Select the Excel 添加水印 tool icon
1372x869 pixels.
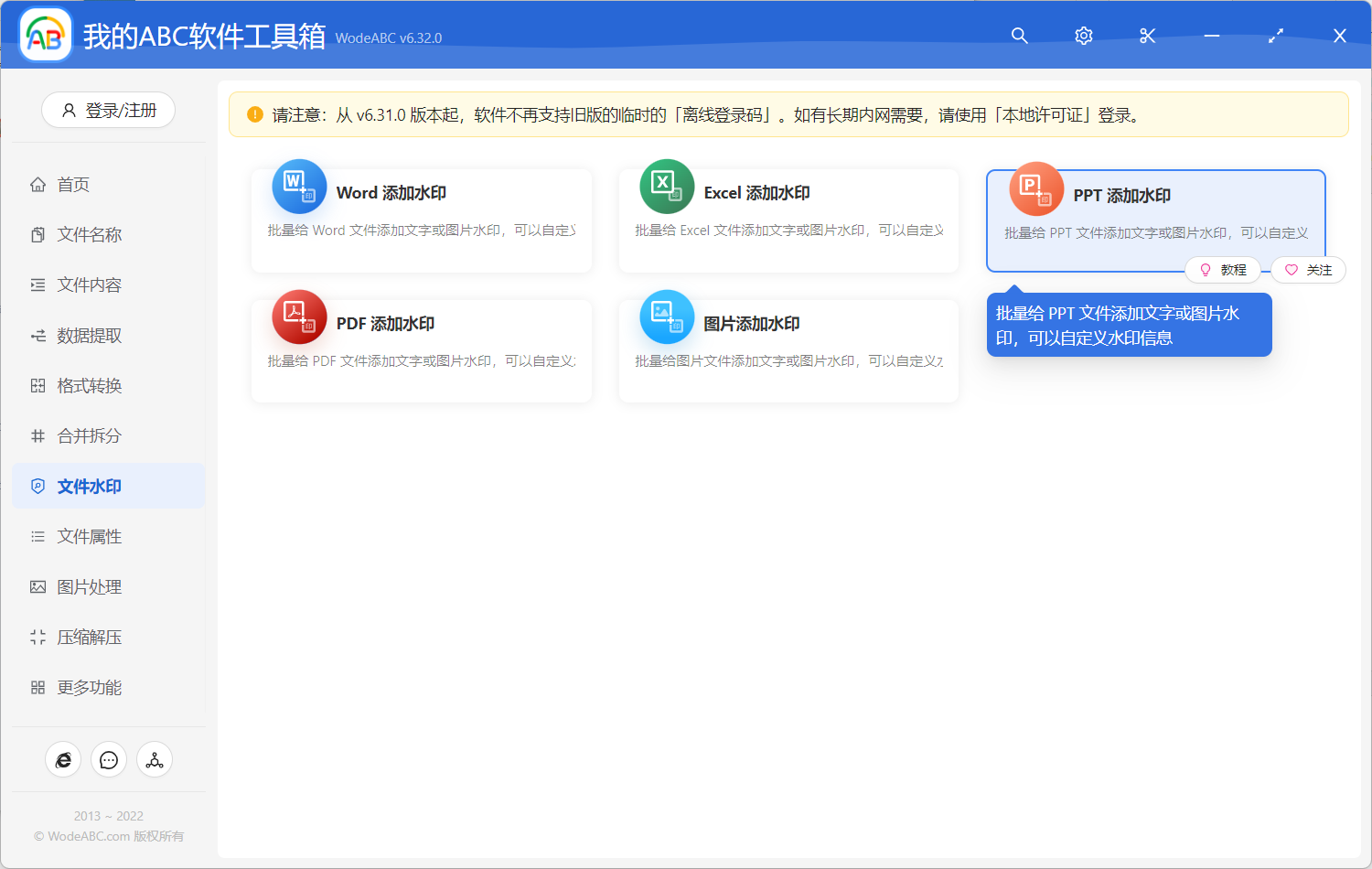[666, 187]
